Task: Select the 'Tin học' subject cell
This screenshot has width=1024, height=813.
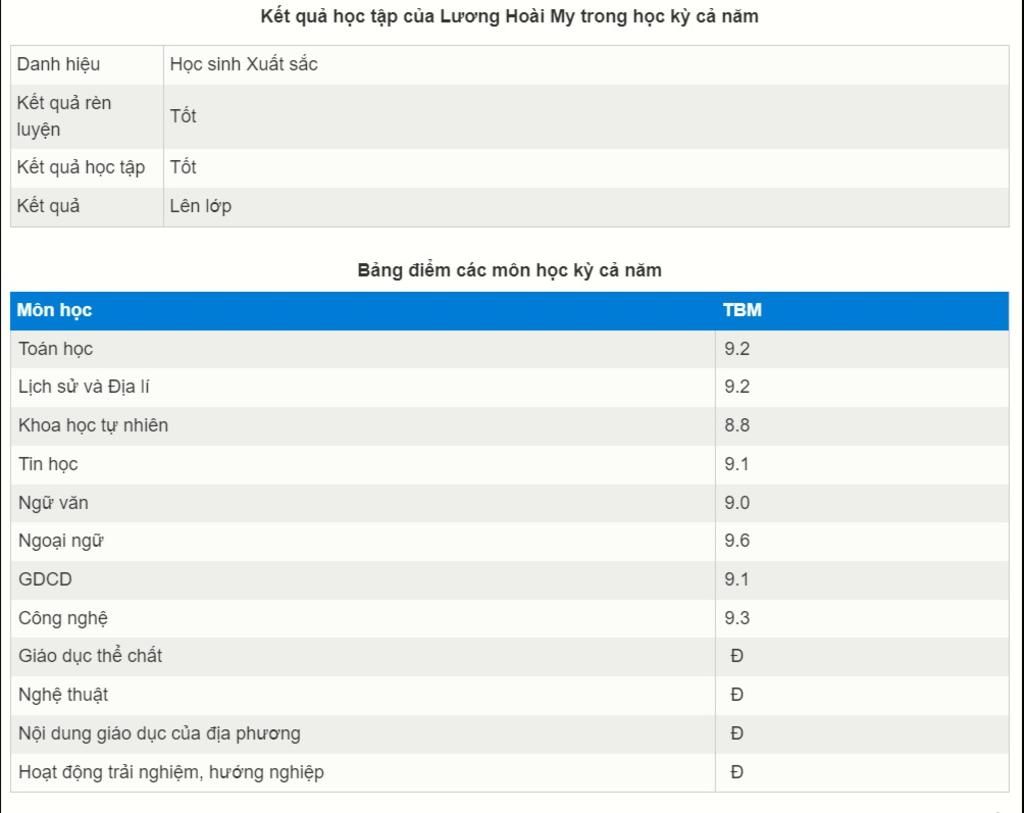Action: 48,464
